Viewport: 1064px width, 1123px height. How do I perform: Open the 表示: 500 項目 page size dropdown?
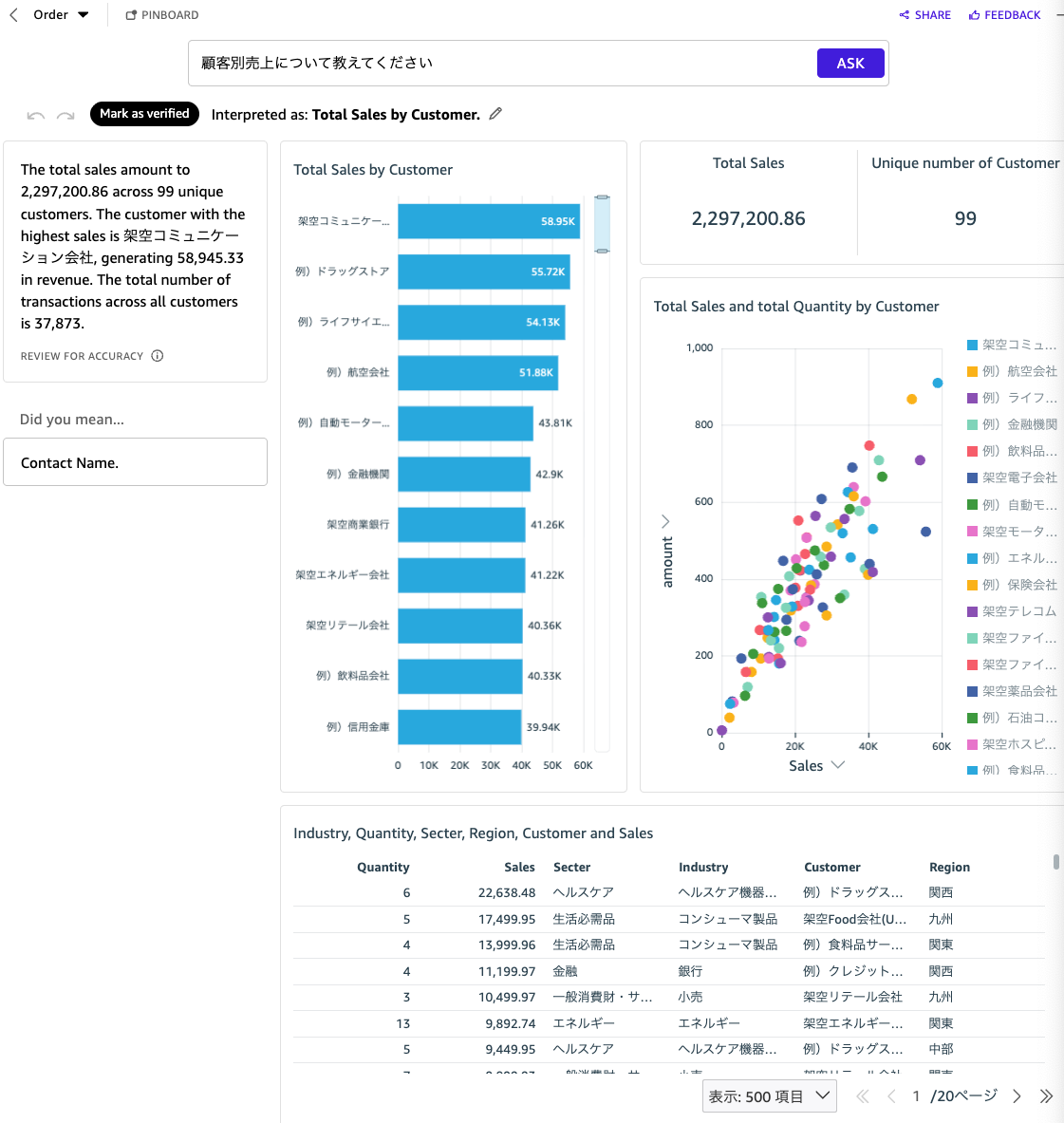click(769, 1095)
